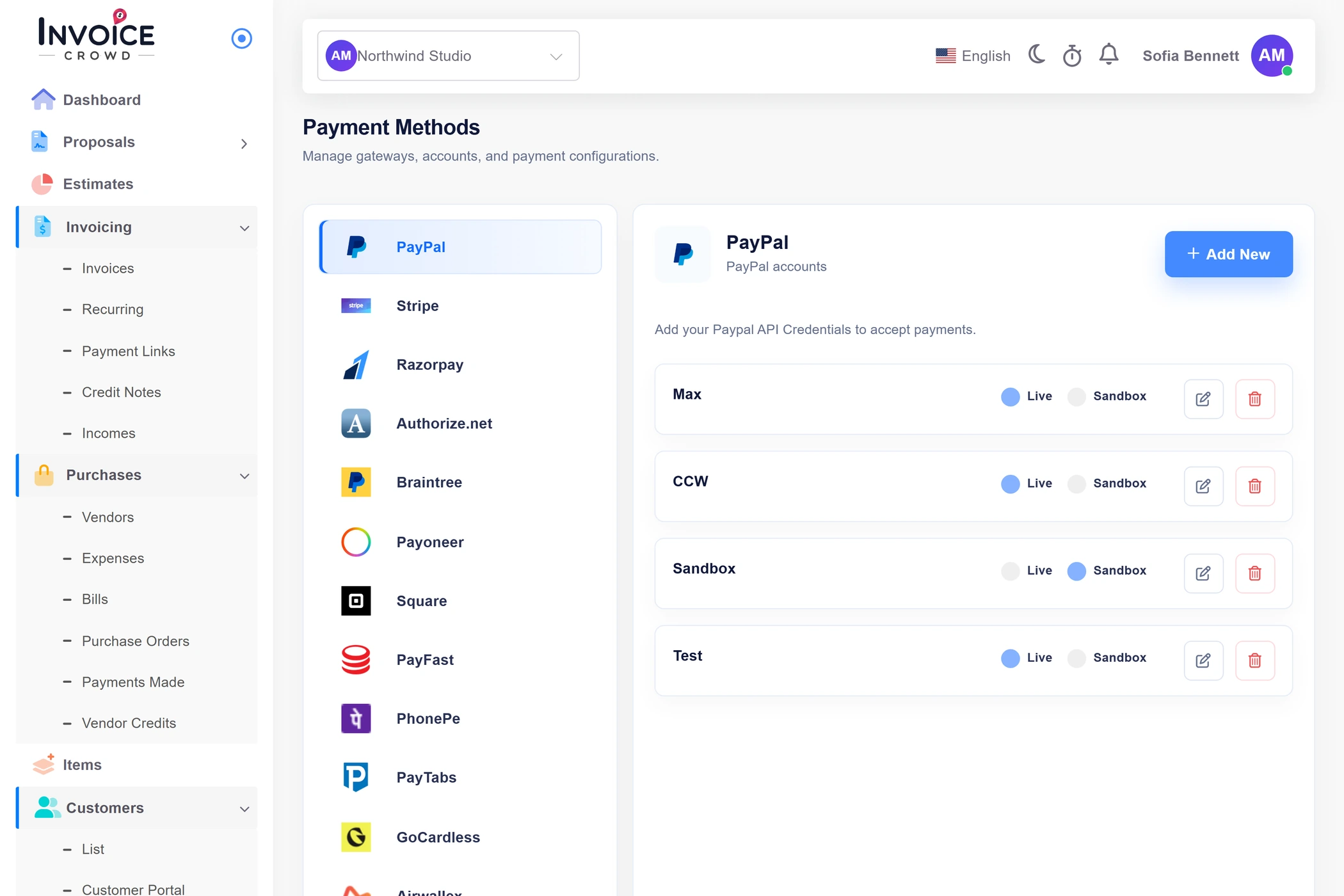Click the GoCardless logo icon
Image resolution: width=1344 pixels, height=896 pixels.
(x=356, y=836)
